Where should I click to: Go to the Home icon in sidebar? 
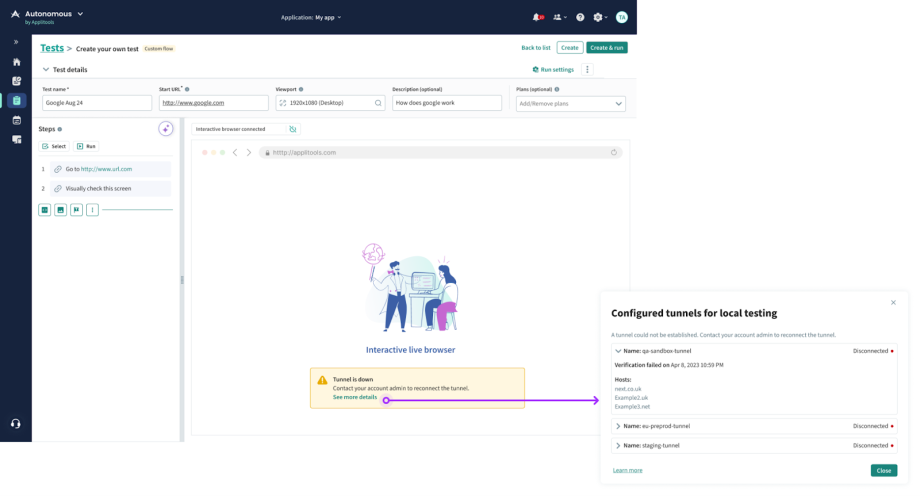[x=16, y=62]
